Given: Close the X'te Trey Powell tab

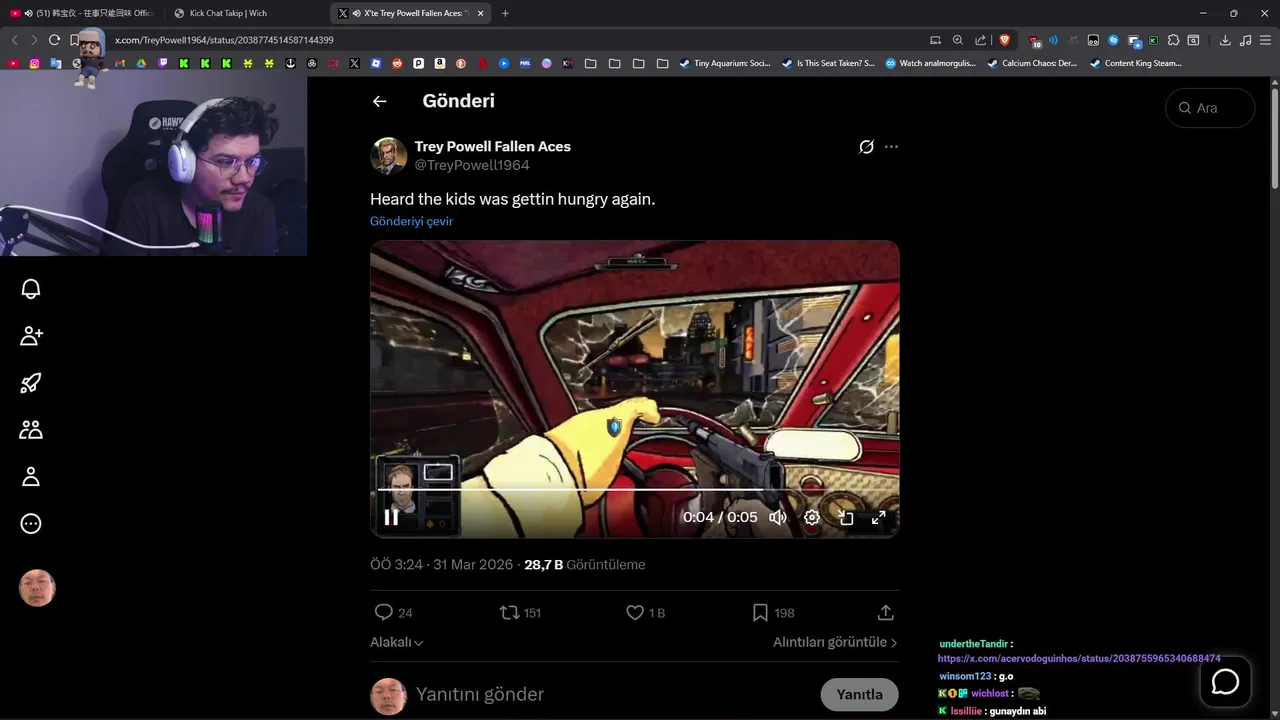Looking at the screenshot, I should coord(480,13).
